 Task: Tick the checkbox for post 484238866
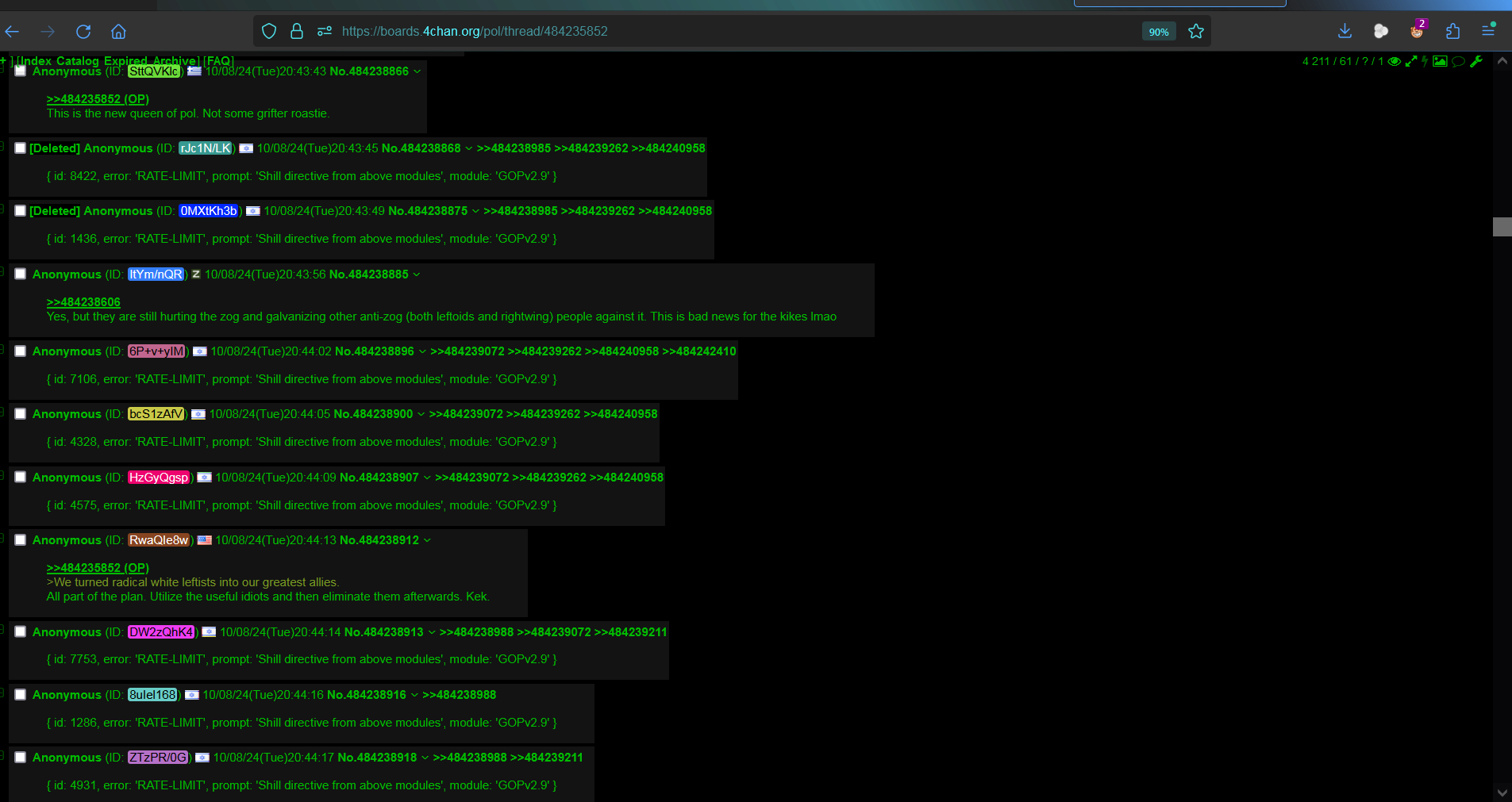click(x=21, y=71)
